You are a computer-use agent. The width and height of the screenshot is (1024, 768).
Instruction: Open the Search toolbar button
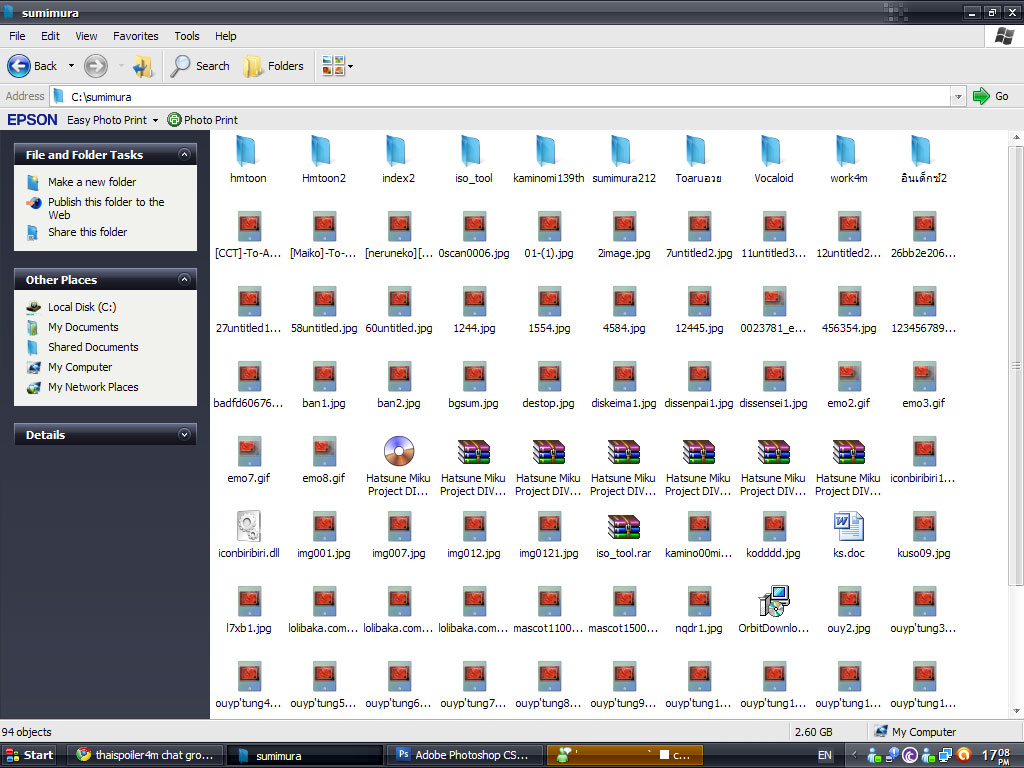pos(200,66)
